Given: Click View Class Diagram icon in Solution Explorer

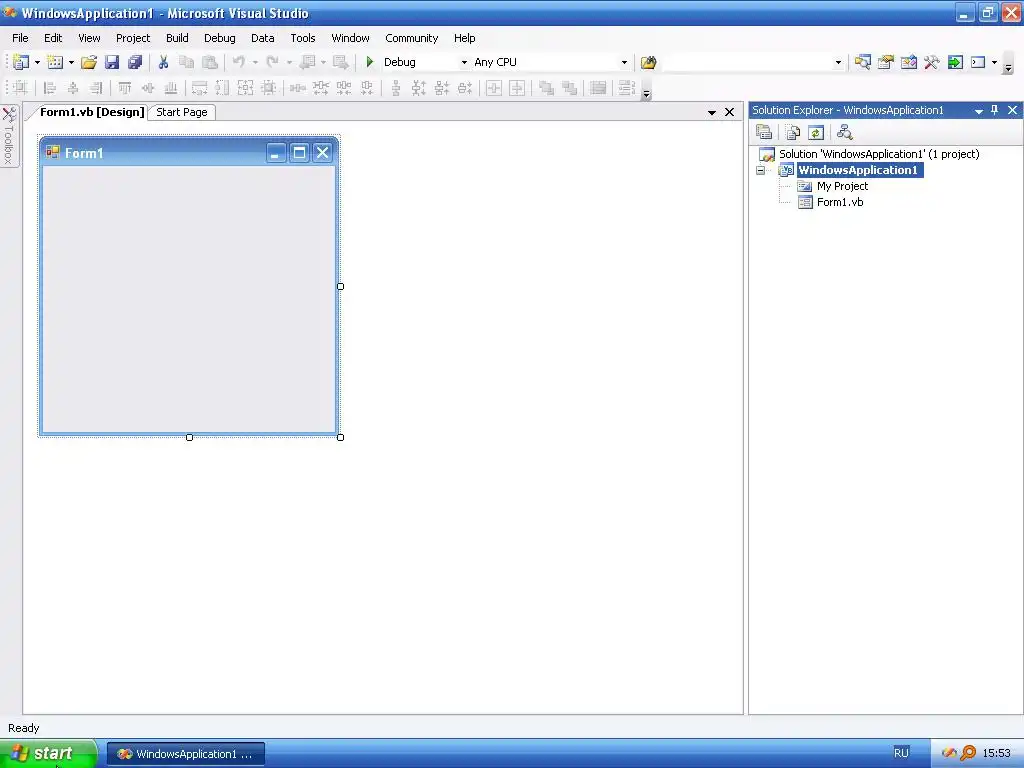Looking at the screenshot, I should point(844,133).
